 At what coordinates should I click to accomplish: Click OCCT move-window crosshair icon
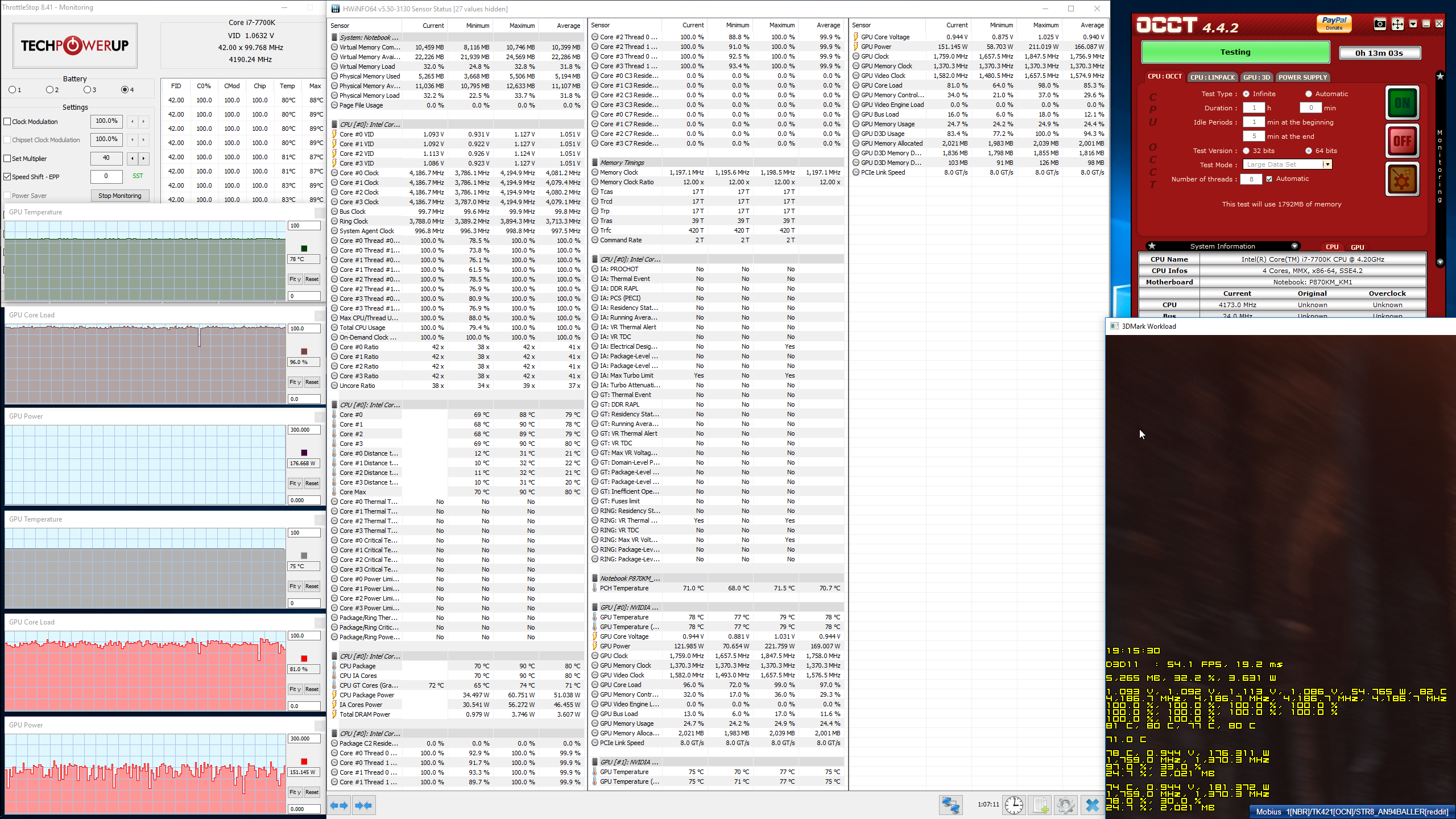tap(1397, 24)
